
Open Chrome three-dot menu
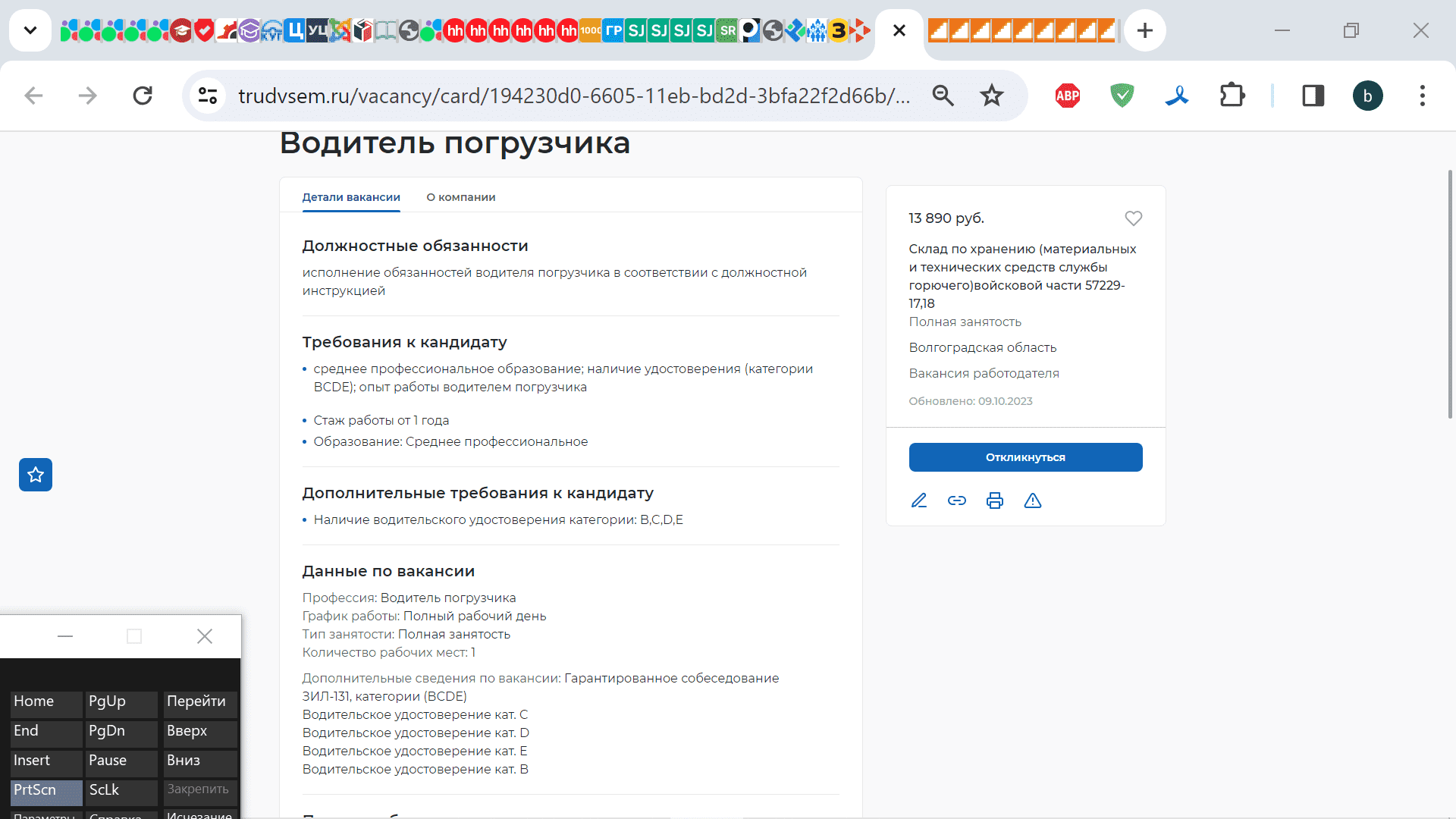pyautogui.click(x=1422, y=96)
